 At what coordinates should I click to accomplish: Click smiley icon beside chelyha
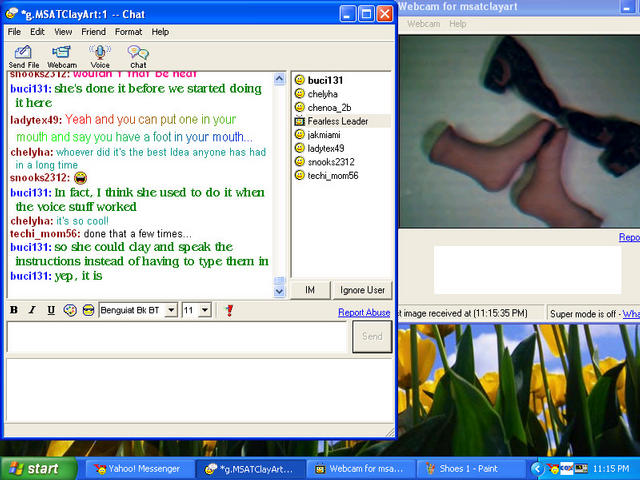pyautogui.click(x=300, y=93)
